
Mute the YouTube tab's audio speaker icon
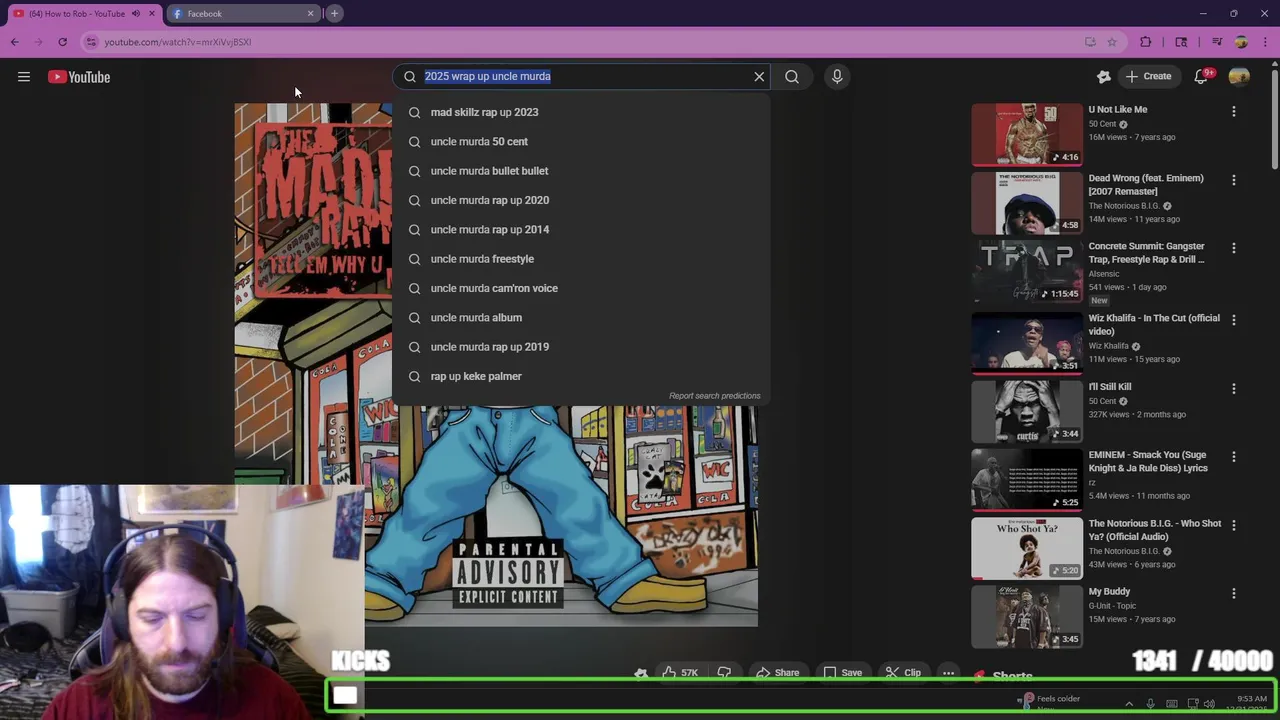tap(136, 14)
